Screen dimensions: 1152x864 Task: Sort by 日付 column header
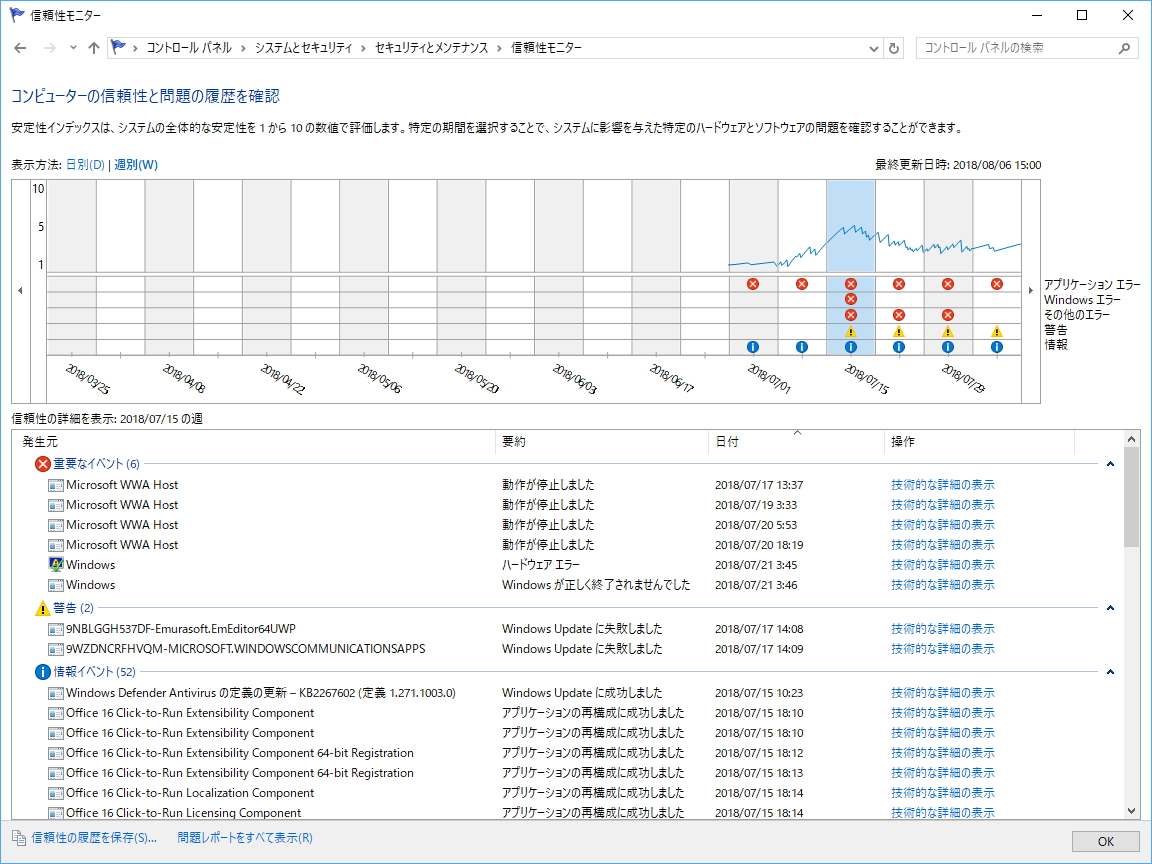click(x=797, y=442)
